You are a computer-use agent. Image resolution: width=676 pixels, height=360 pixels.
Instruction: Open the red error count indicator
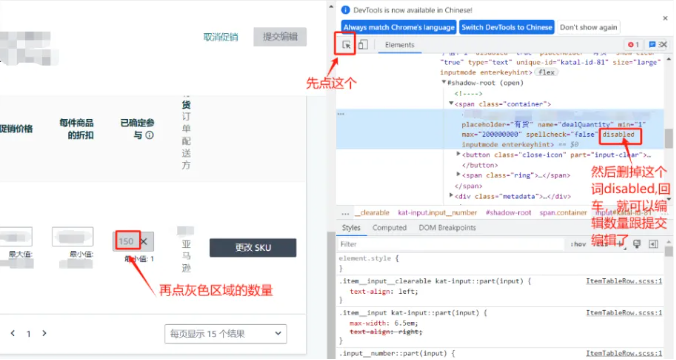click(x=634, y=45)
